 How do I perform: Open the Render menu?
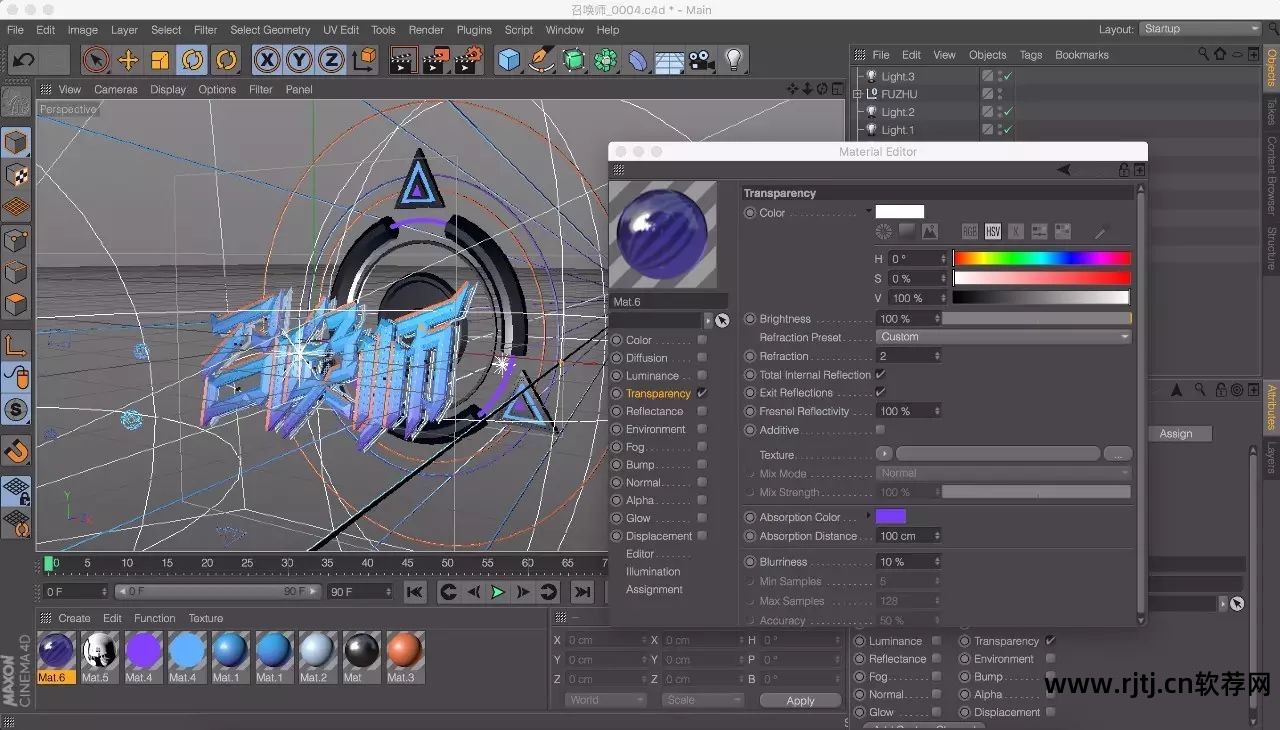point(425,30)
